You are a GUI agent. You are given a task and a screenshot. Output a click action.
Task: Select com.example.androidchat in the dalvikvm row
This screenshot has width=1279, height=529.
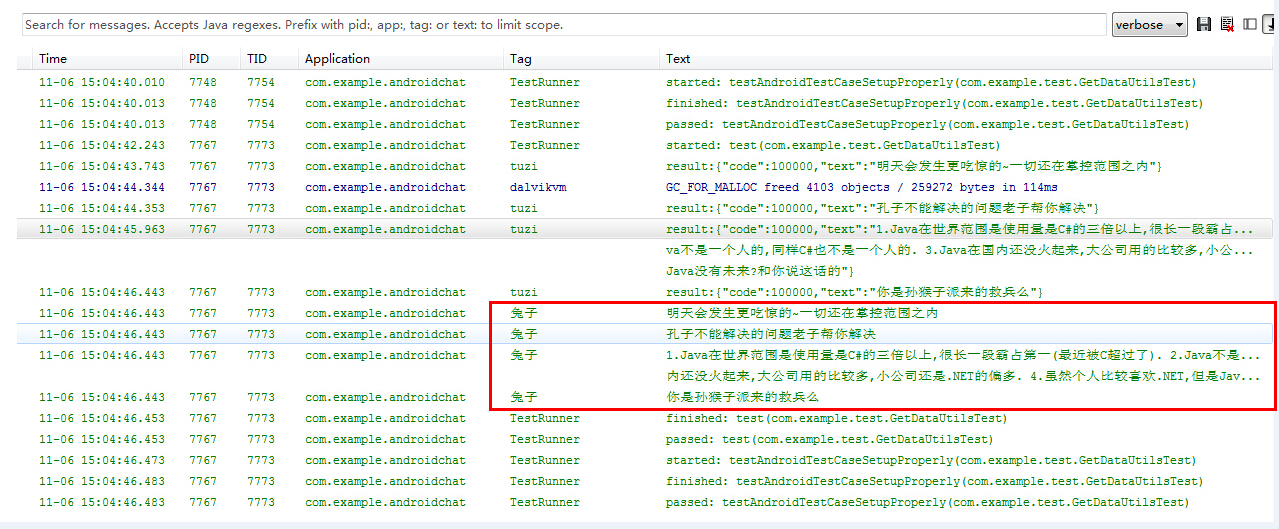pos(385,188)
